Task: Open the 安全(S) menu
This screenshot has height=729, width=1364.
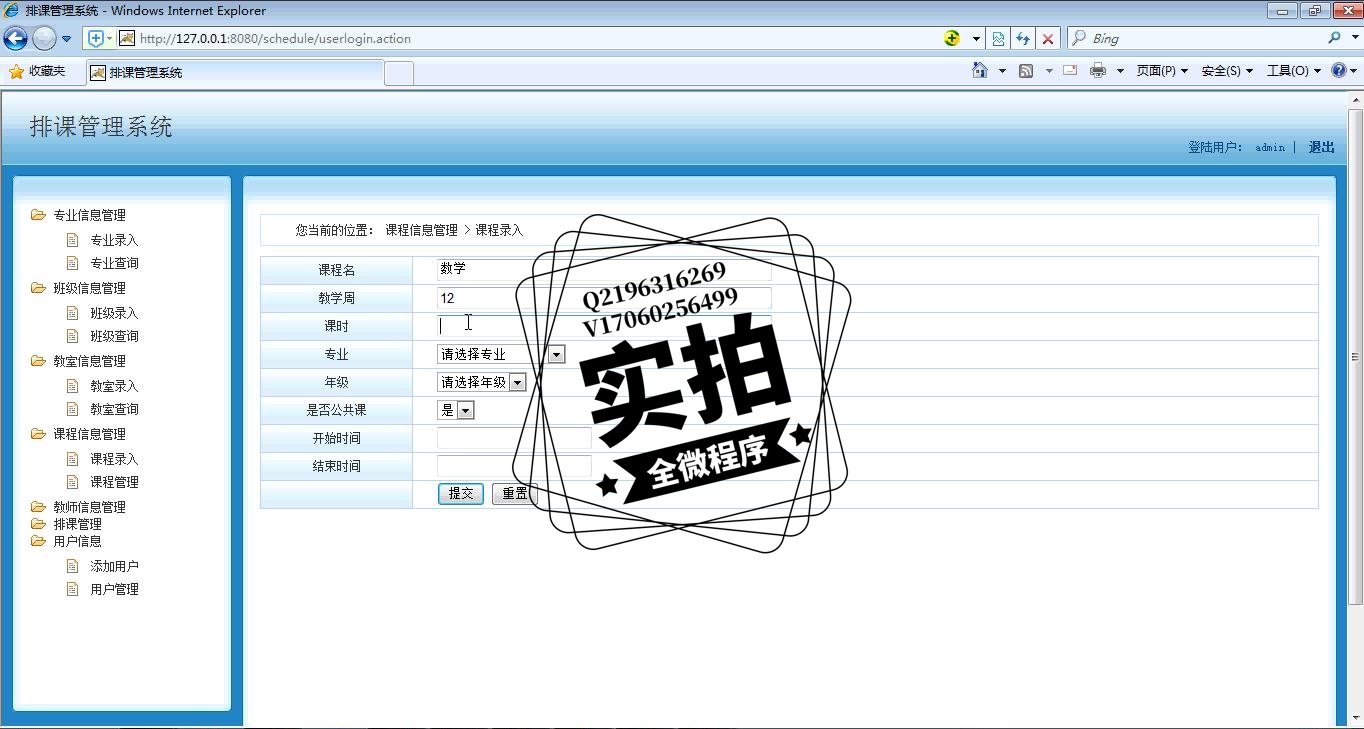Action: [x=1227, y=71]
